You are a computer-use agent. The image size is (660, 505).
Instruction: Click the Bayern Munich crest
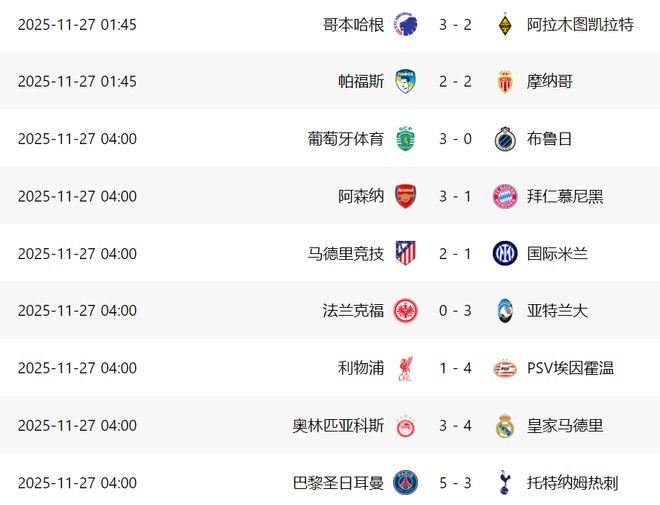tap(504, 196)
